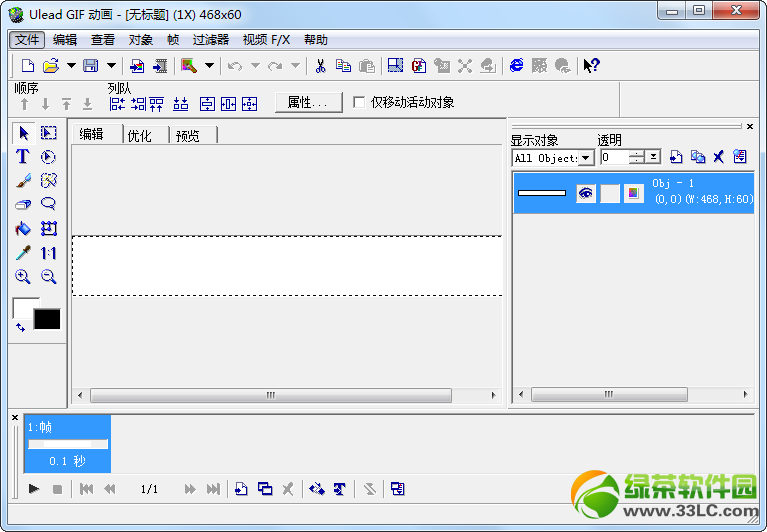Close the object manager panel

[x=750, y=127]
